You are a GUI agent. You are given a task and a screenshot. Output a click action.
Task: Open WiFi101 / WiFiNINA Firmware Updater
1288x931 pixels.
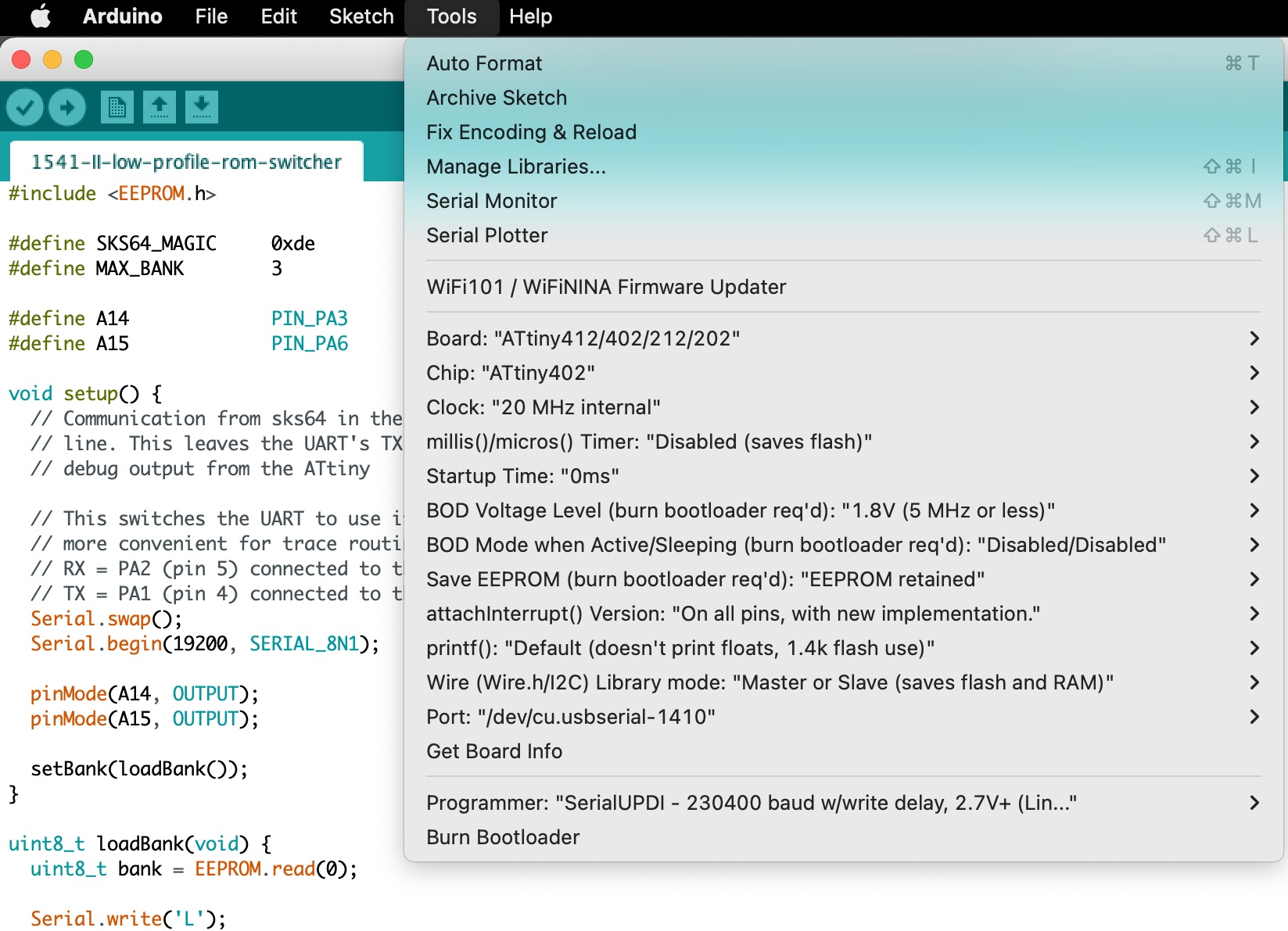[844, 287]
